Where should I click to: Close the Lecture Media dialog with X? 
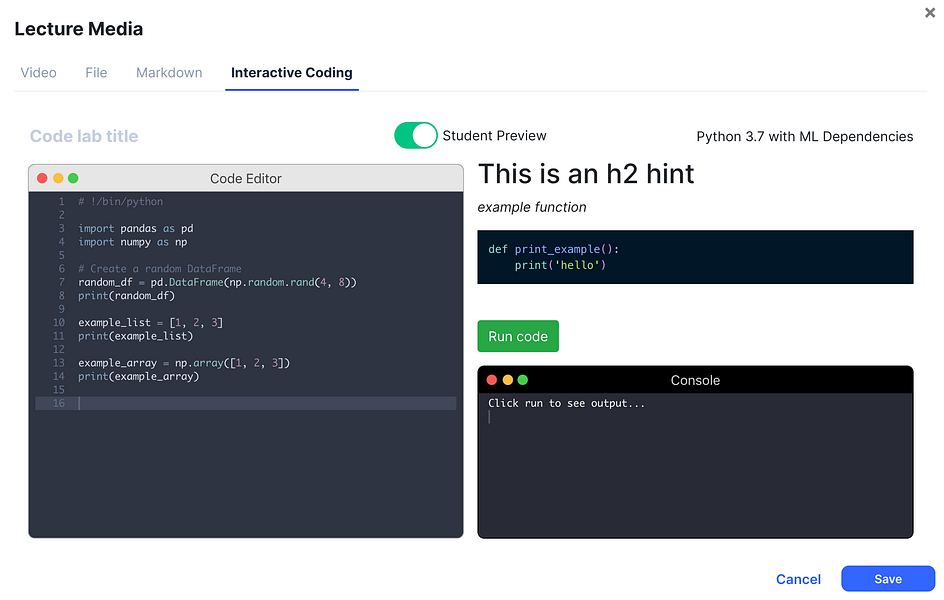930,13
